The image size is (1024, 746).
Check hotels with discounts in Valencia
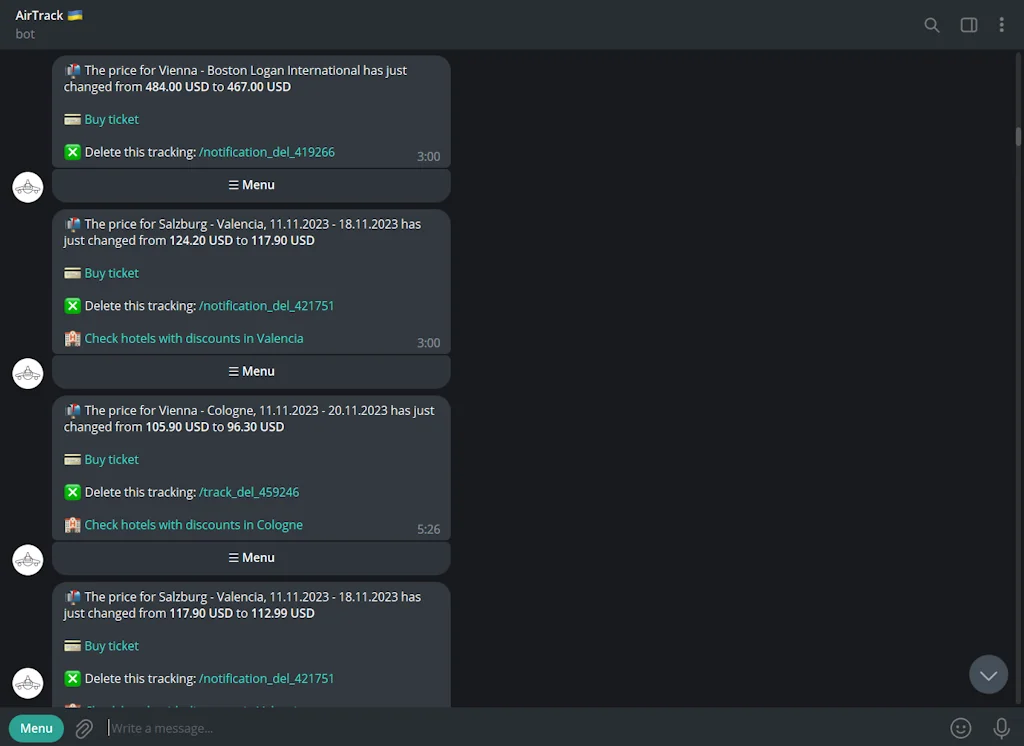[194, 338]
